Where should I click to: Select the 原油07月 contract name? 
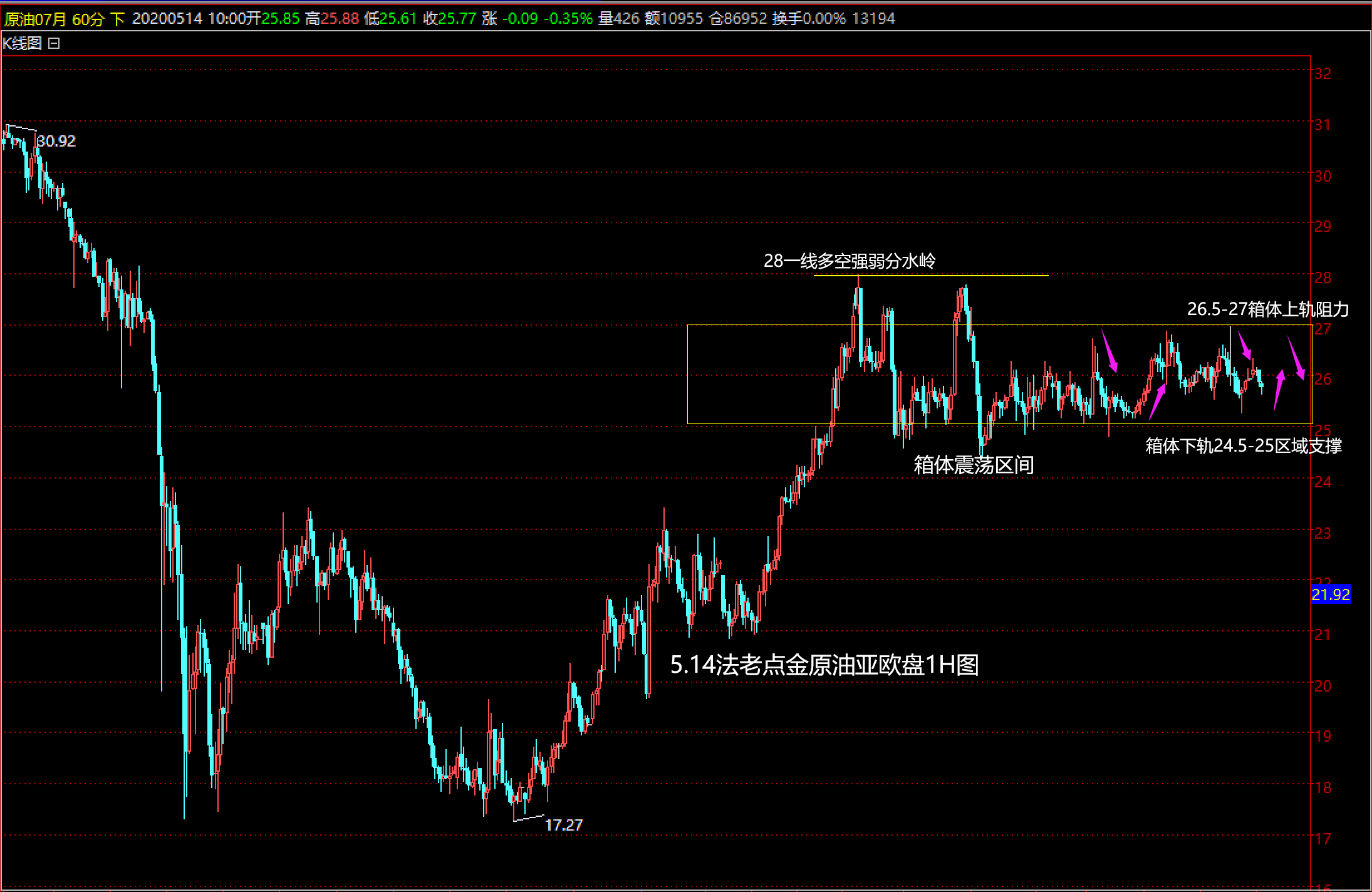tap(35, 19)
